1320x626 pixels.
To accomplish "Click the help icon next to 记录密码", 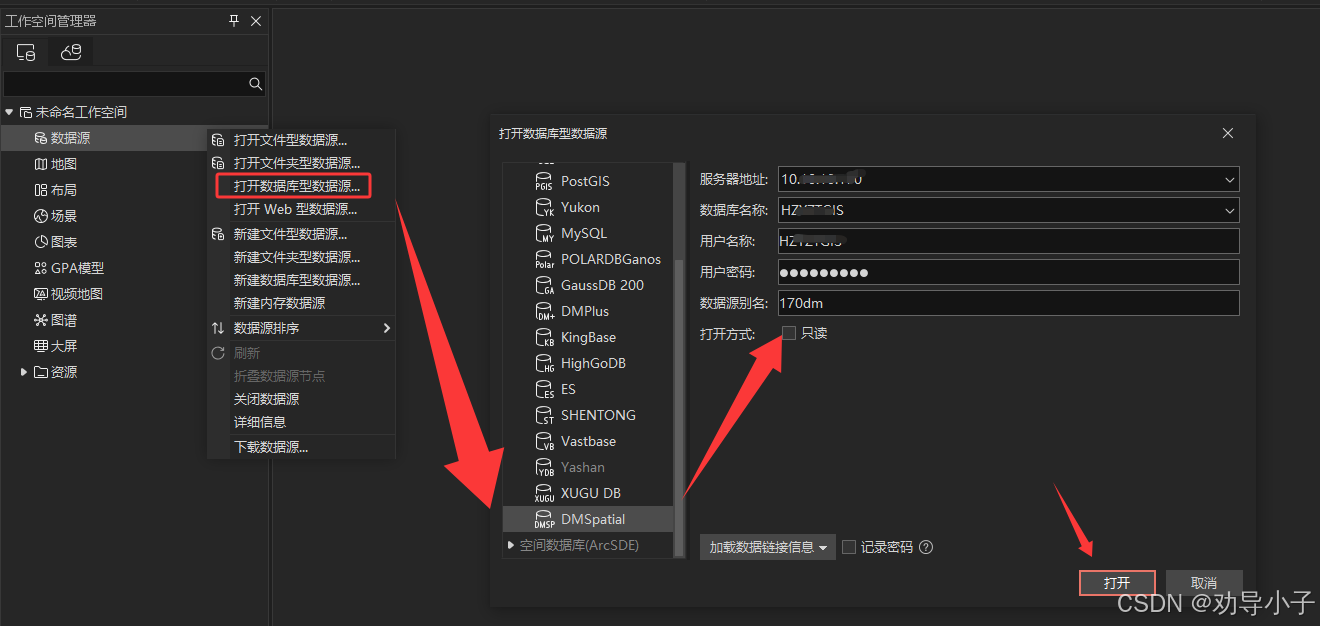I will (x=926, y=547).
